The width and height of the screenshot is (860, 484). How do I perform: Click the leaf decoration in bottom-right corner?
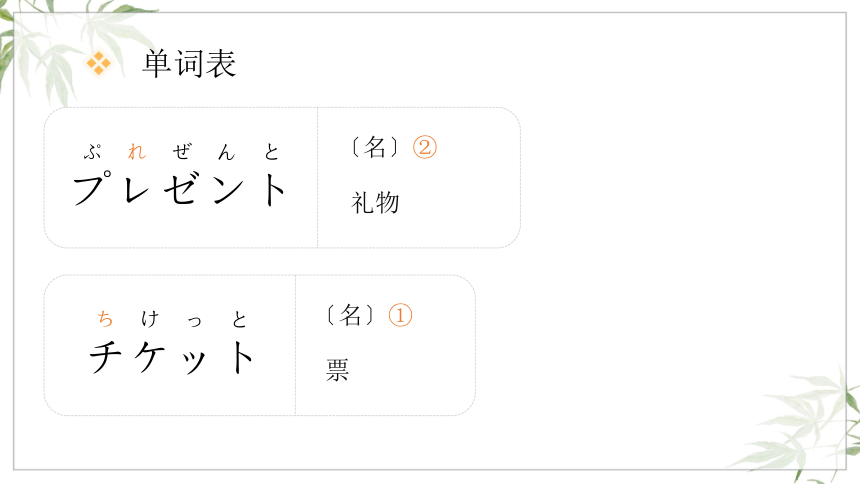coord(801,425)
